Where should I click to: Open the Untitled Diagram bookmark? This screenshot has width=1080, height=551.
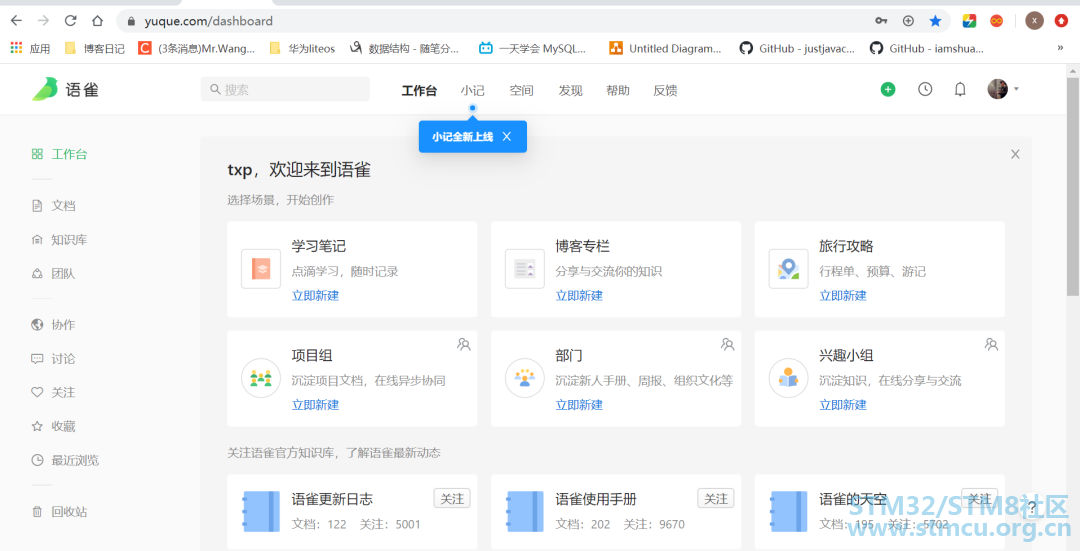[665, 48]
